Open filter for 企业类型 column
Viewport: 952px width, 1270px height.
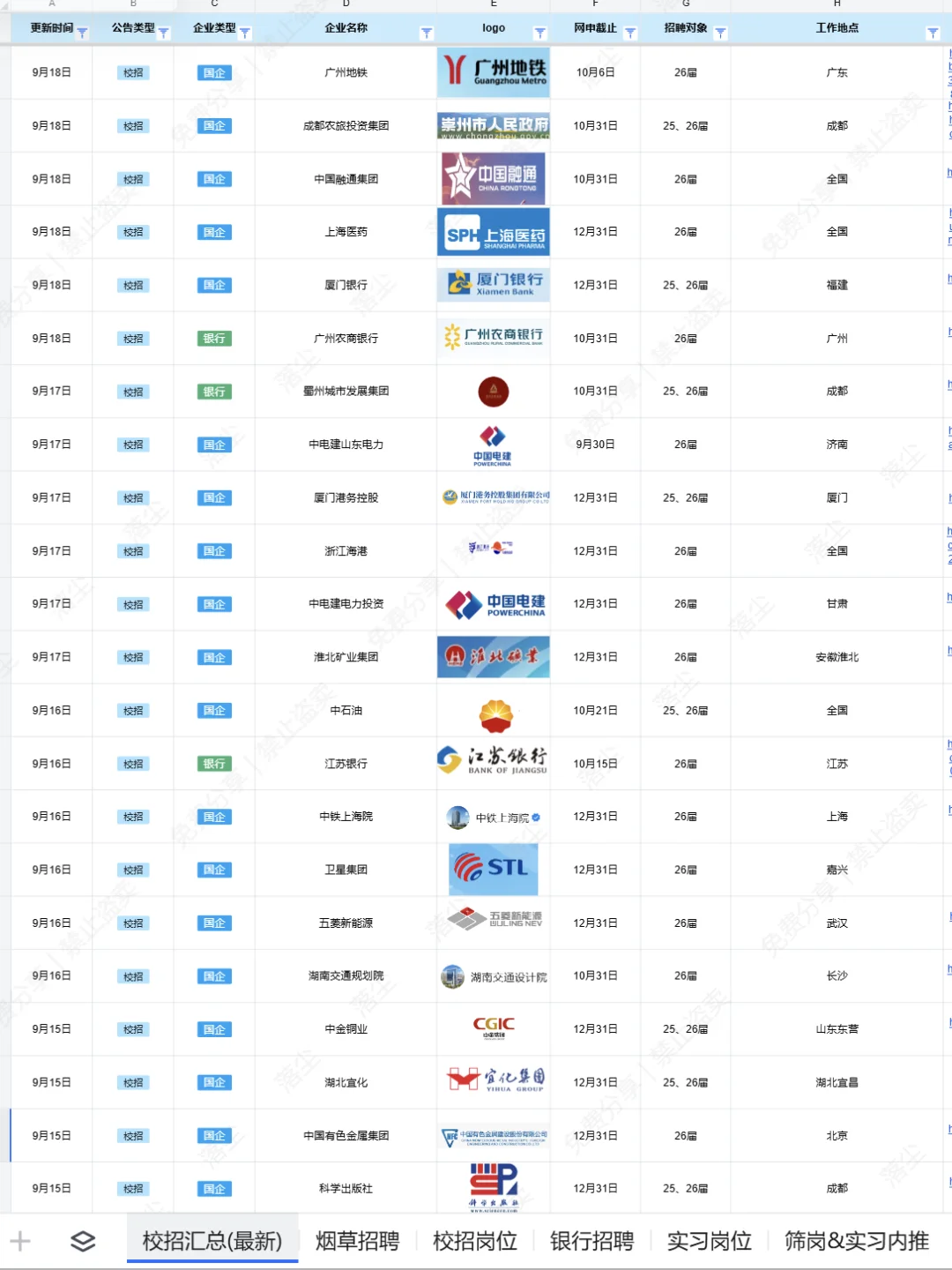[x=245, y=34]
